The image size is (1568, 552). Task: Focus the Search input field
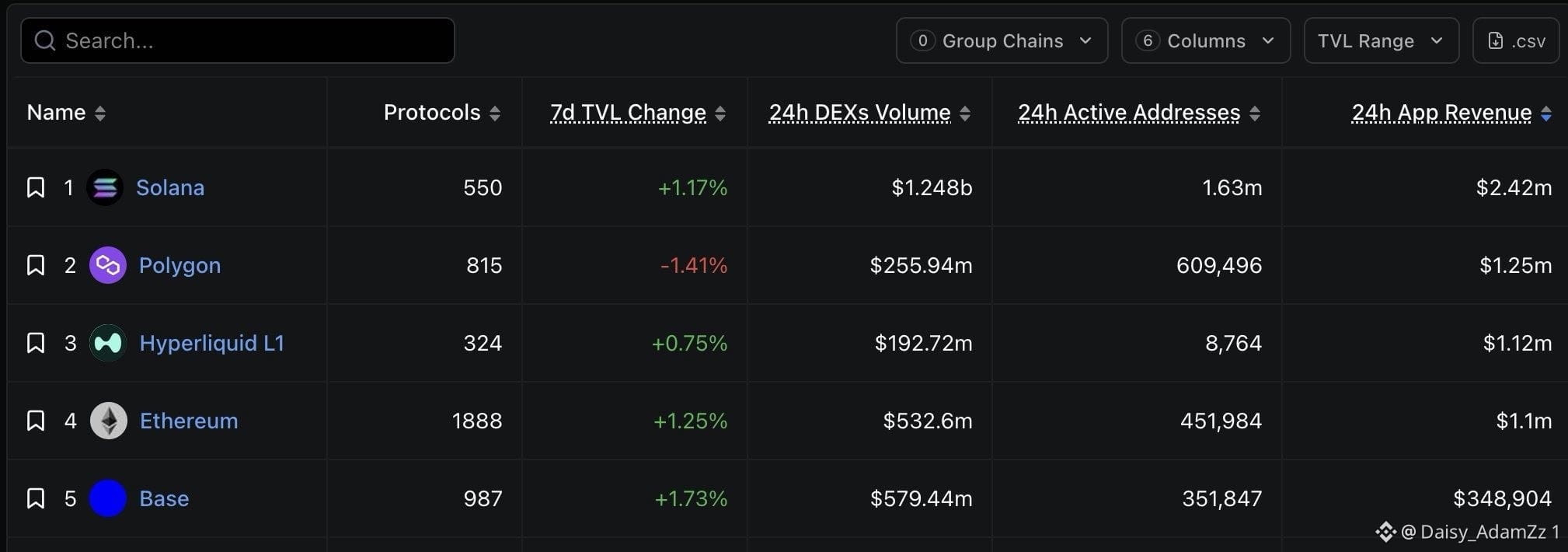point(238,40)
